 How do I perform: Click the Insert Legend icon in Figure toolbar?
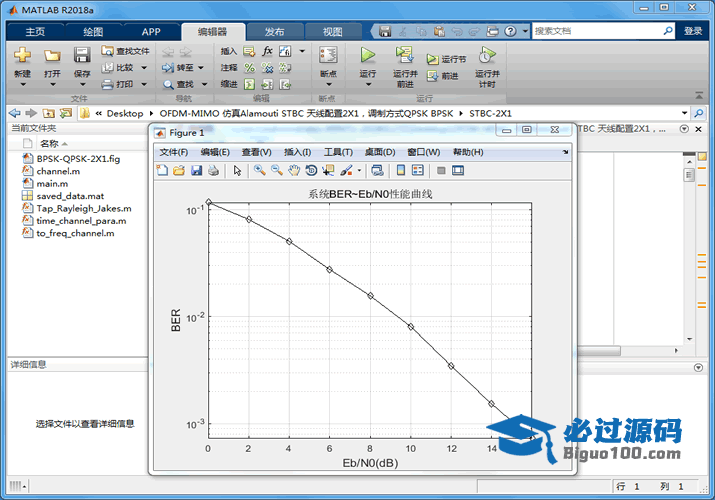click(417, 171)
